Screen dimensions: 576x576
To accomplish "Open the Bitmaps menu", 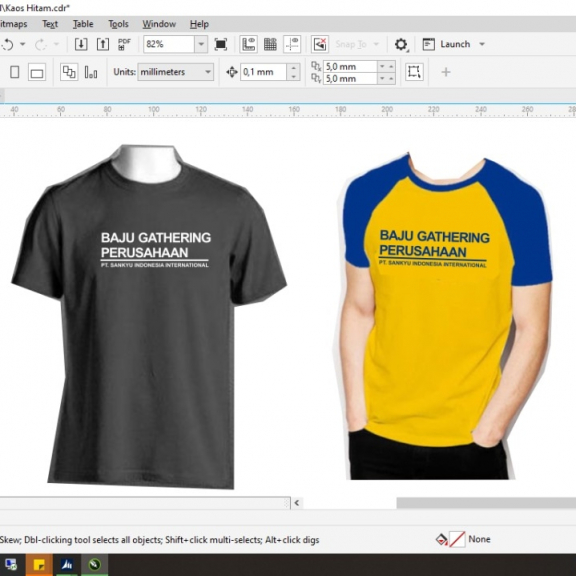I will [x=14, y=24].
